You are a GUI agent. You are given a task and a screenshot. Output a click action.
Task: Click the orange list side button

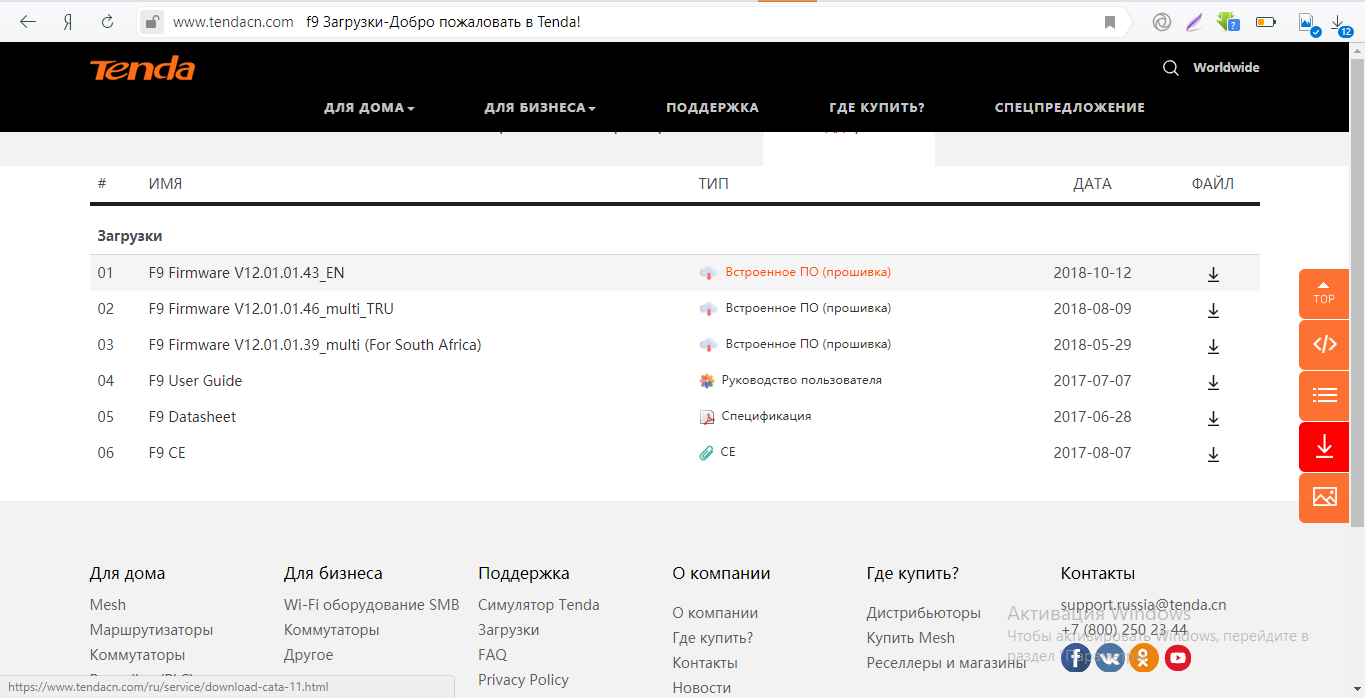coord(1324,395)
